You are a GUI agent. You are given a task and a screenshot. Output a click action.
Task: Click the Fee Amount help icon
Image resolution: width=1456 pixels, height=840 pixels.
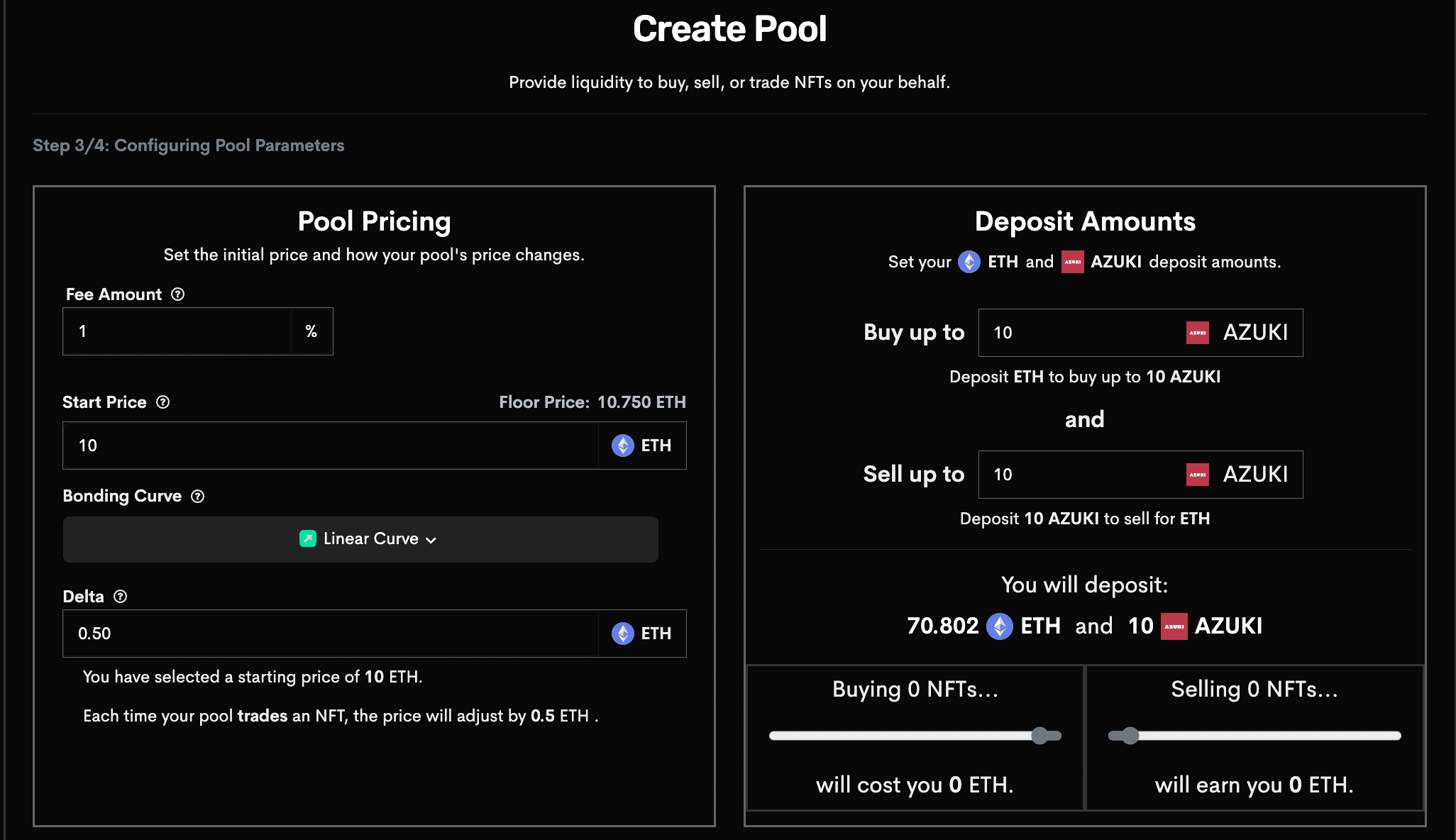point(178,294)
